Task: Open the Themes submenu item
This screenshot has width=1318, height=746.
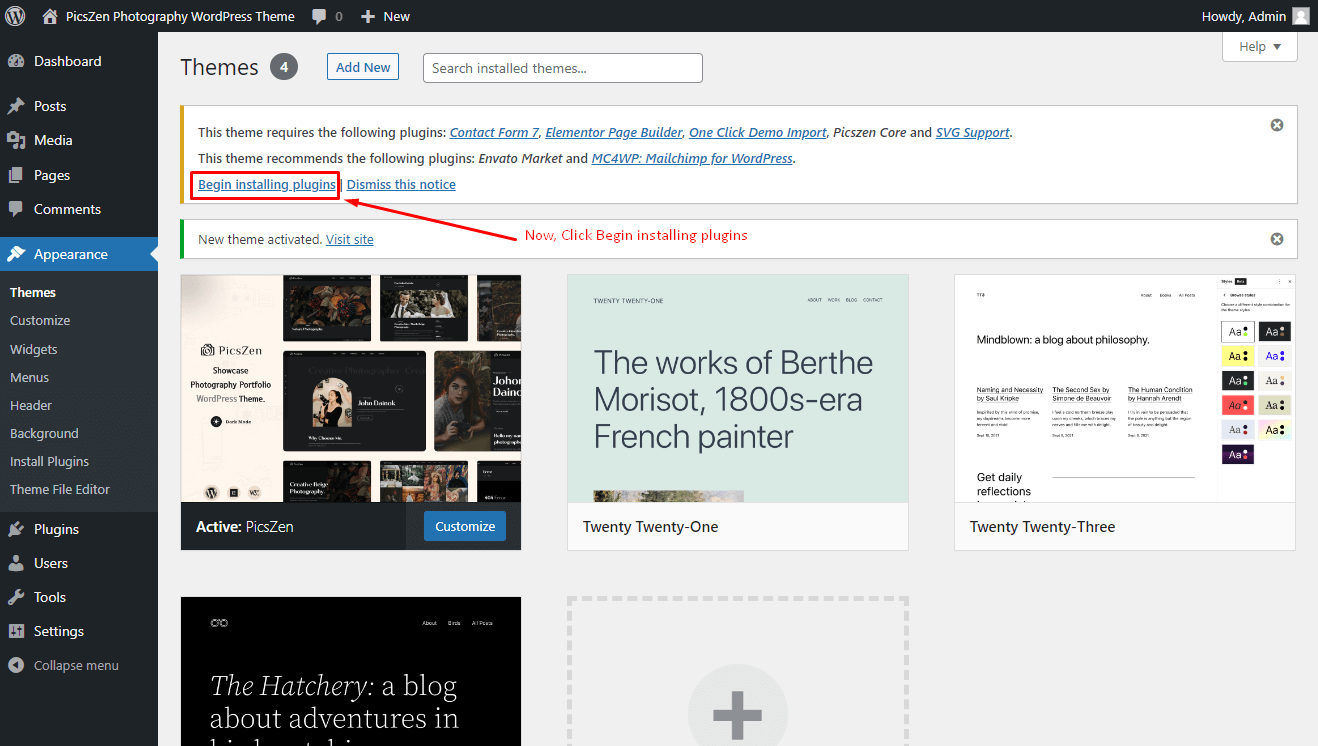Action: (33, 293)
